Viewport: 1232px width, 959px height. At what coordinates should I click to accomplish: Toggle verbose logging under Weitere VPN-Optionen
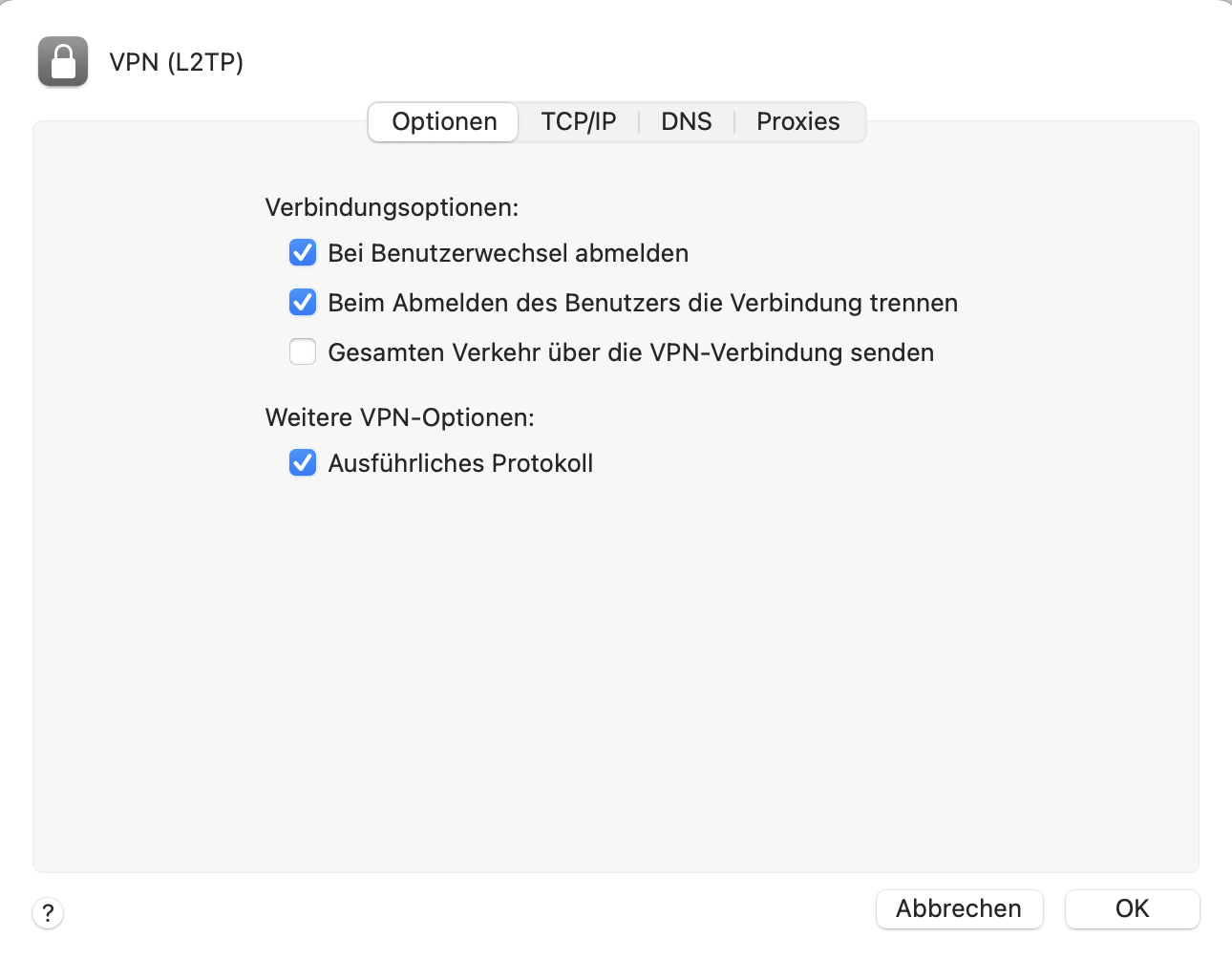tap(302, 462)
